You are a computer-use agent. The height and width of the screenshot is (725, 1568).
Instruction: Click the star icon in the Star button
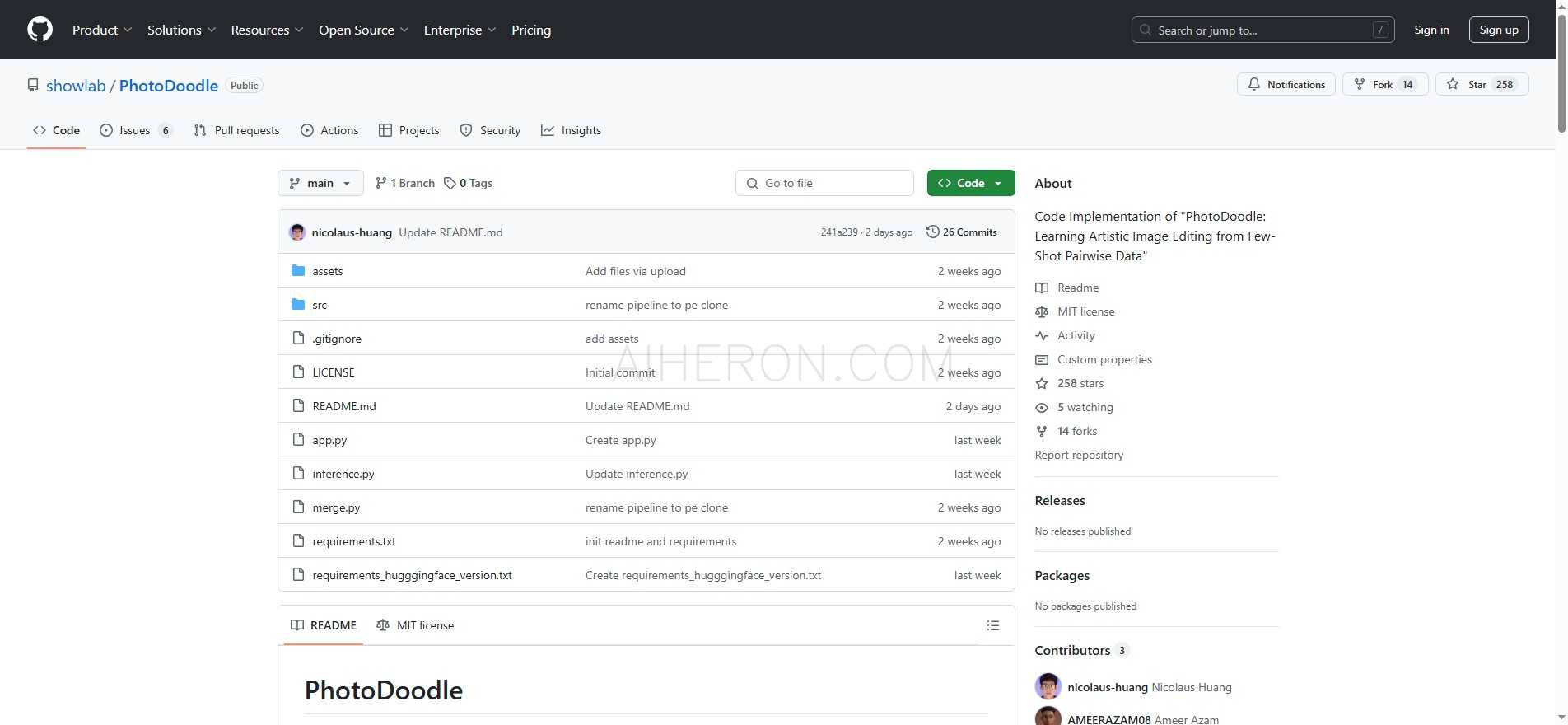[x=1453, y=84]
